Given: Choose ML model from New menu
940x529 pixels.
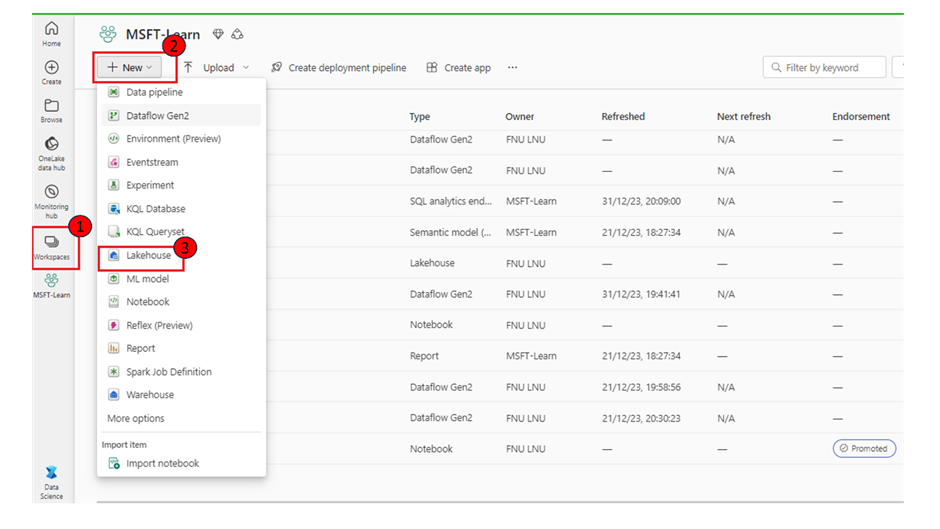Looking at the screenshot, I should (x=181, y=278).
